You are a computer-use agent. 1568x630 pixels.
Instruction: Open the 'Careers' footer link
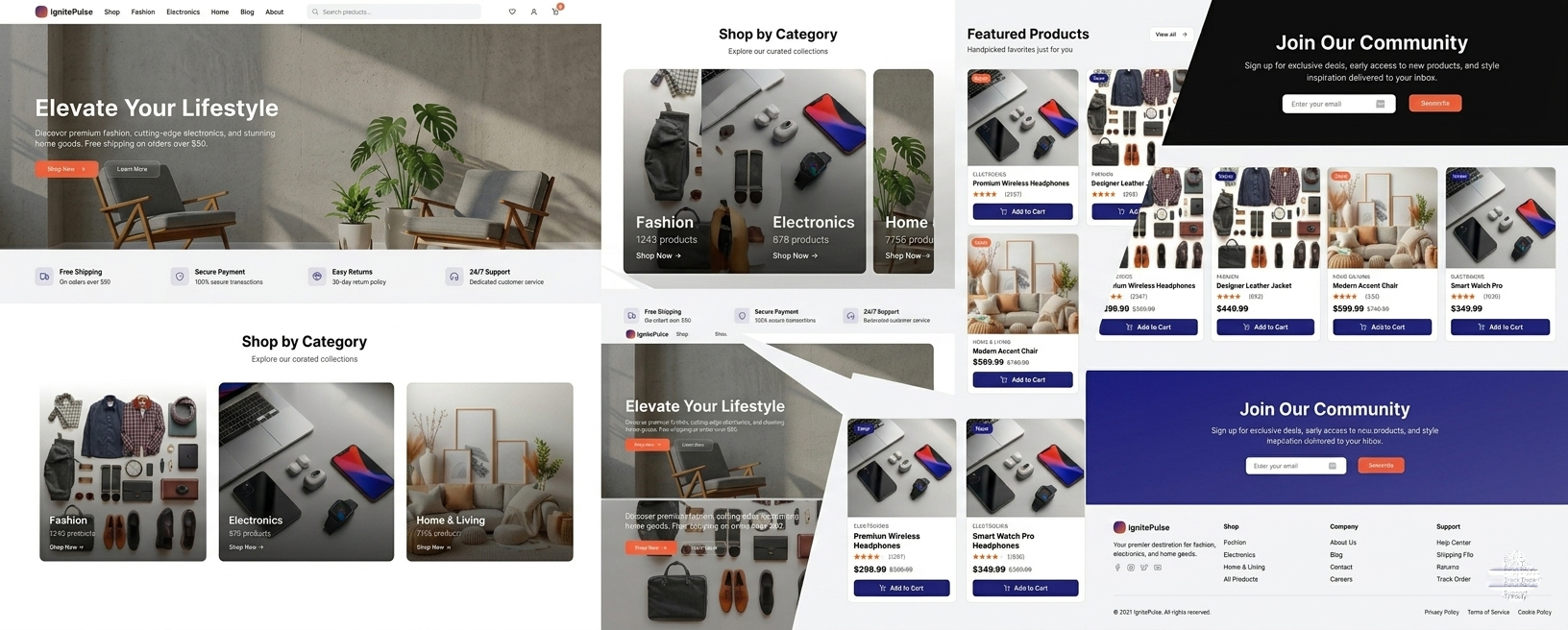(x=1341, y=579)
